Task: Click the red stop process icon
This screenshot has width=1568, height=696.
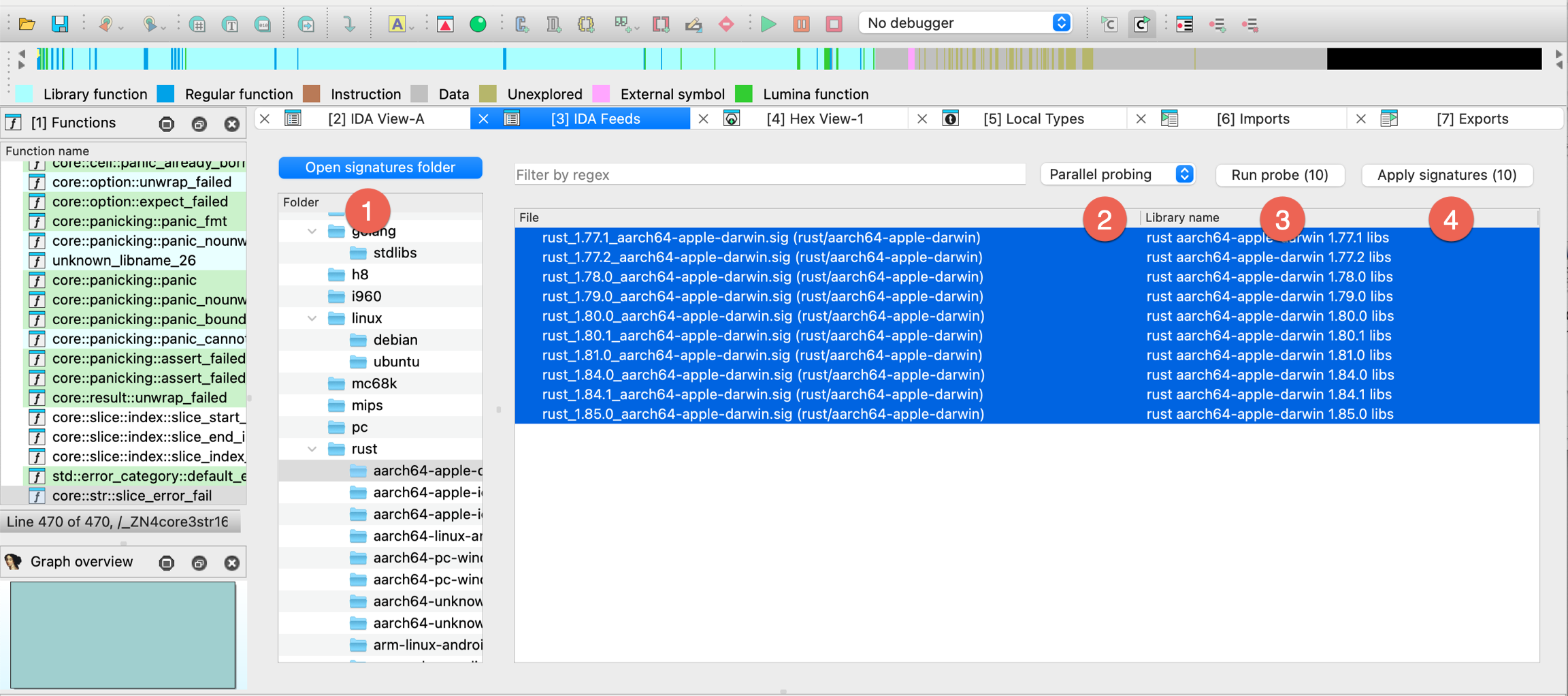Action: coord(834,25)
